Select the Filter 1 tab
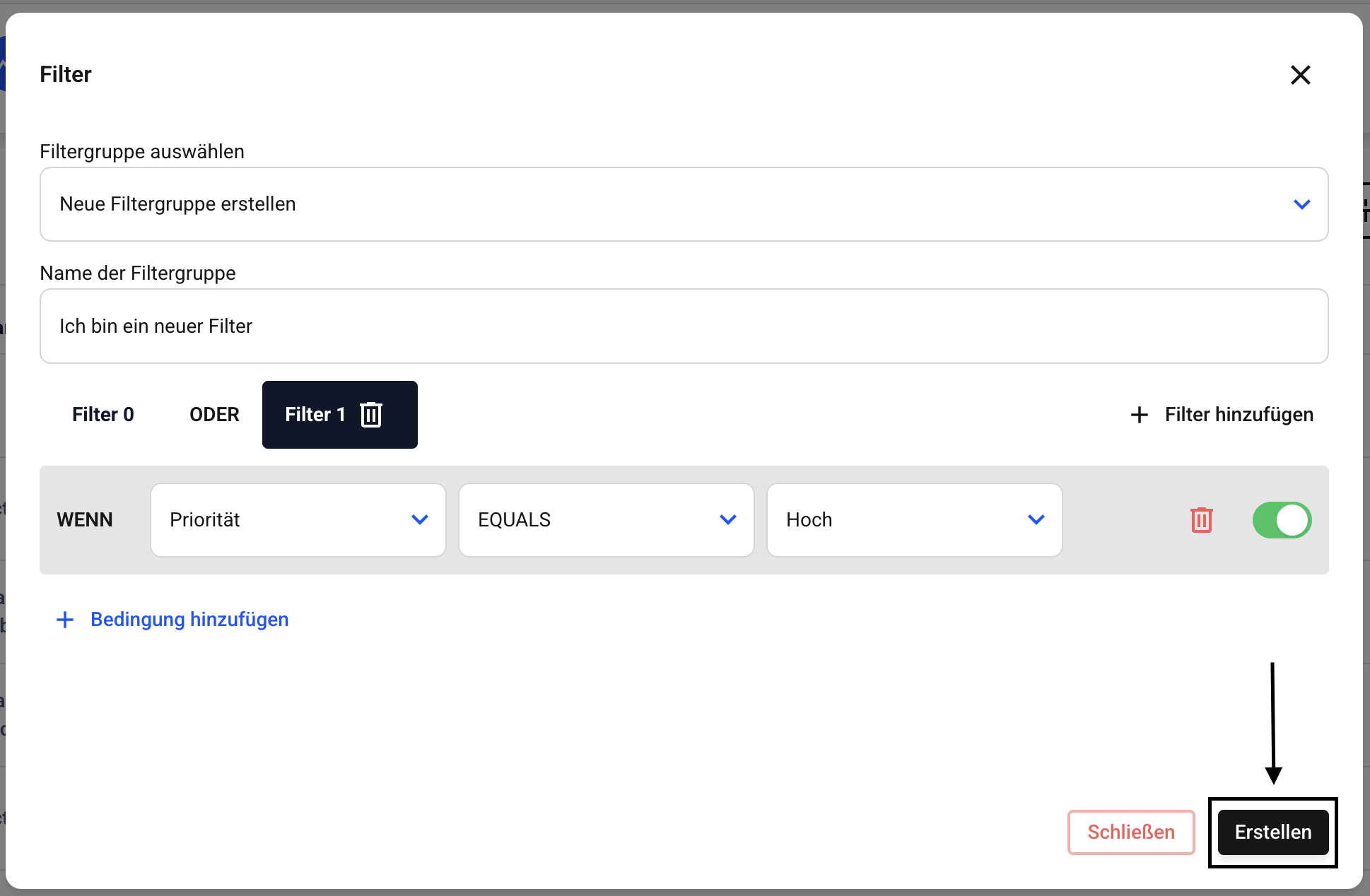 (315, 415)
